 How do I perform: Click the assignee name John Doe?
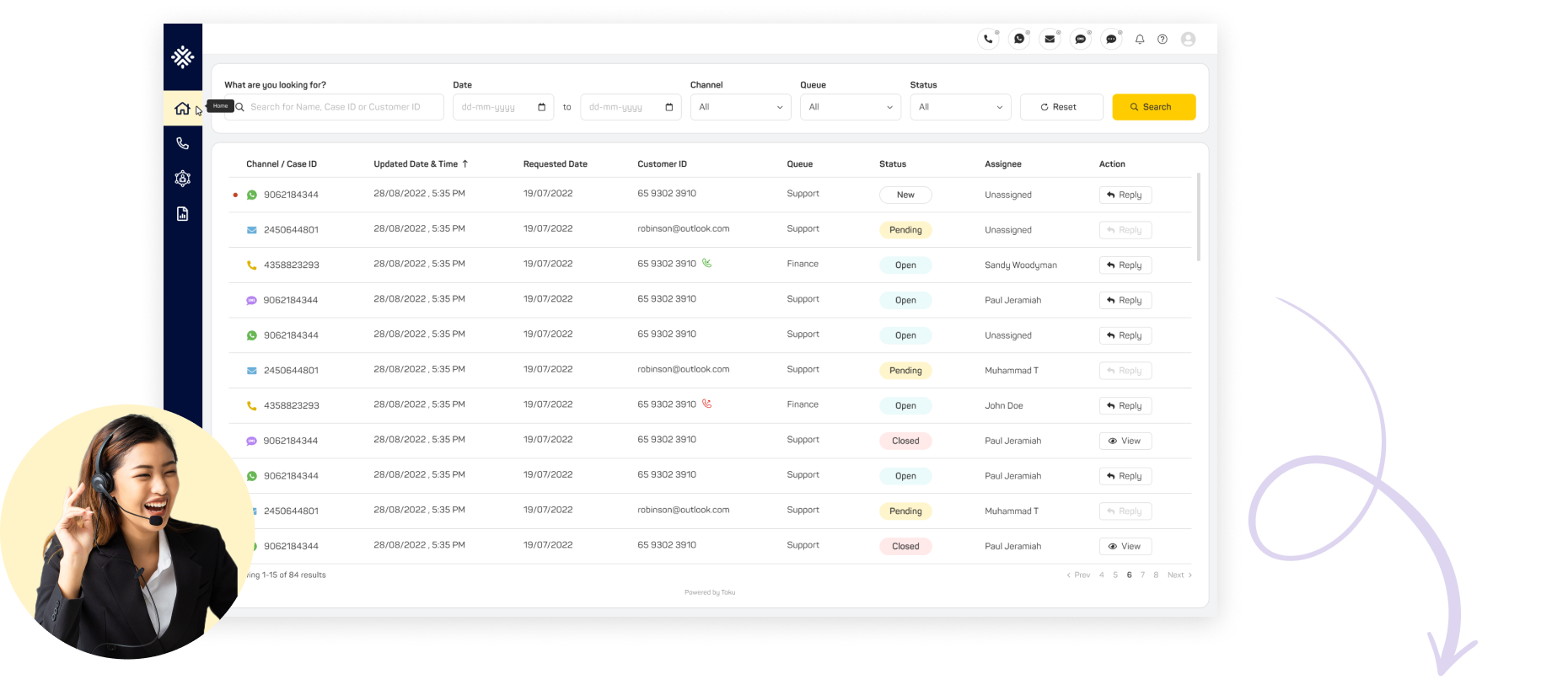point(1004,405)
